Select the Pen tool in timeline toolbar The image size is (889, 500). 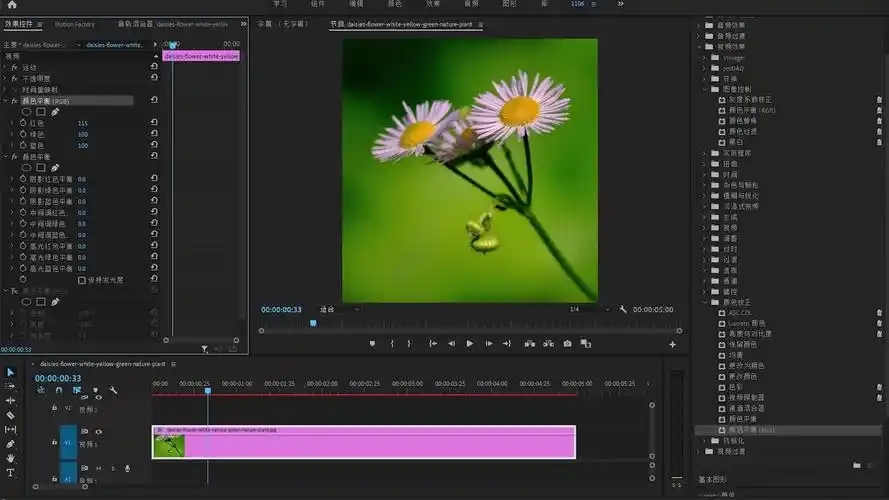pos(11,444)
